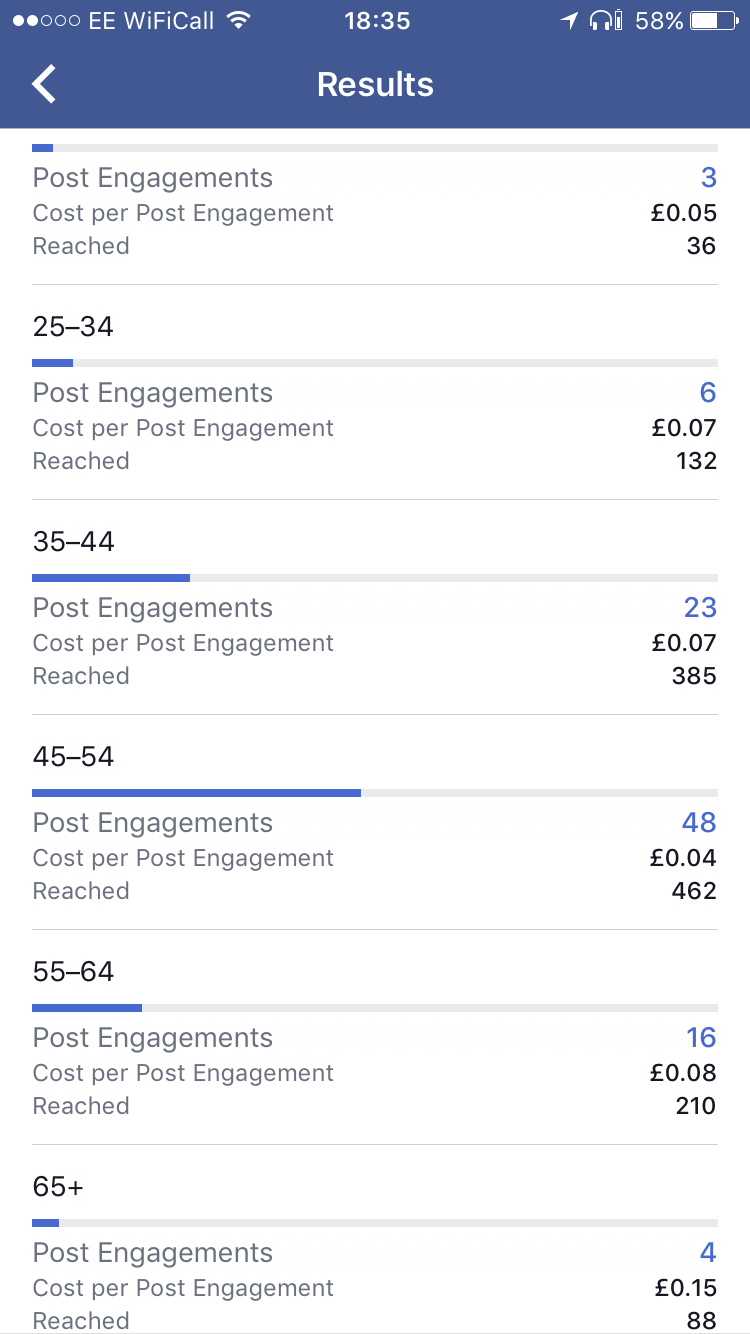Tap the Reached 462 count
Screen dimensions: 750x1334
coord(694,891)
